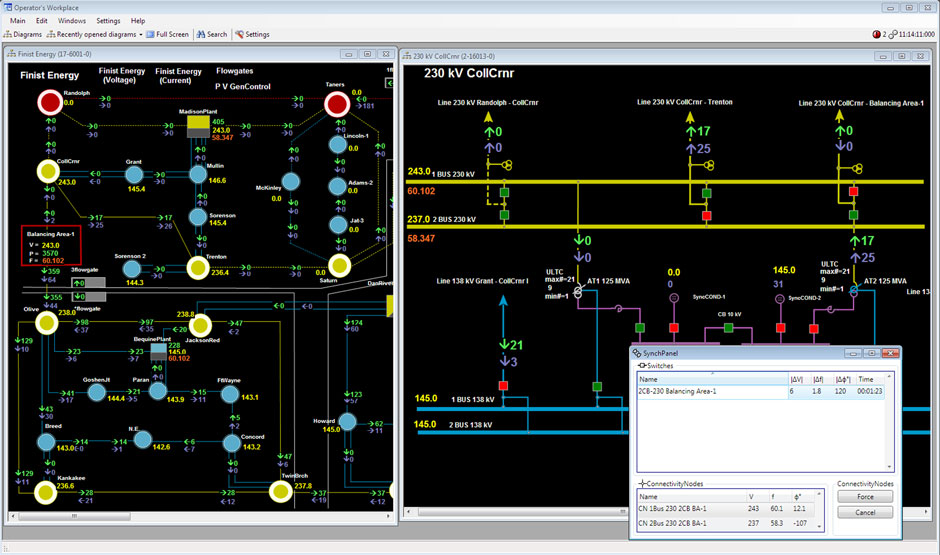Sort switches by Time column header
This screenshot has height=555, width=940.
tap(866, 379)
